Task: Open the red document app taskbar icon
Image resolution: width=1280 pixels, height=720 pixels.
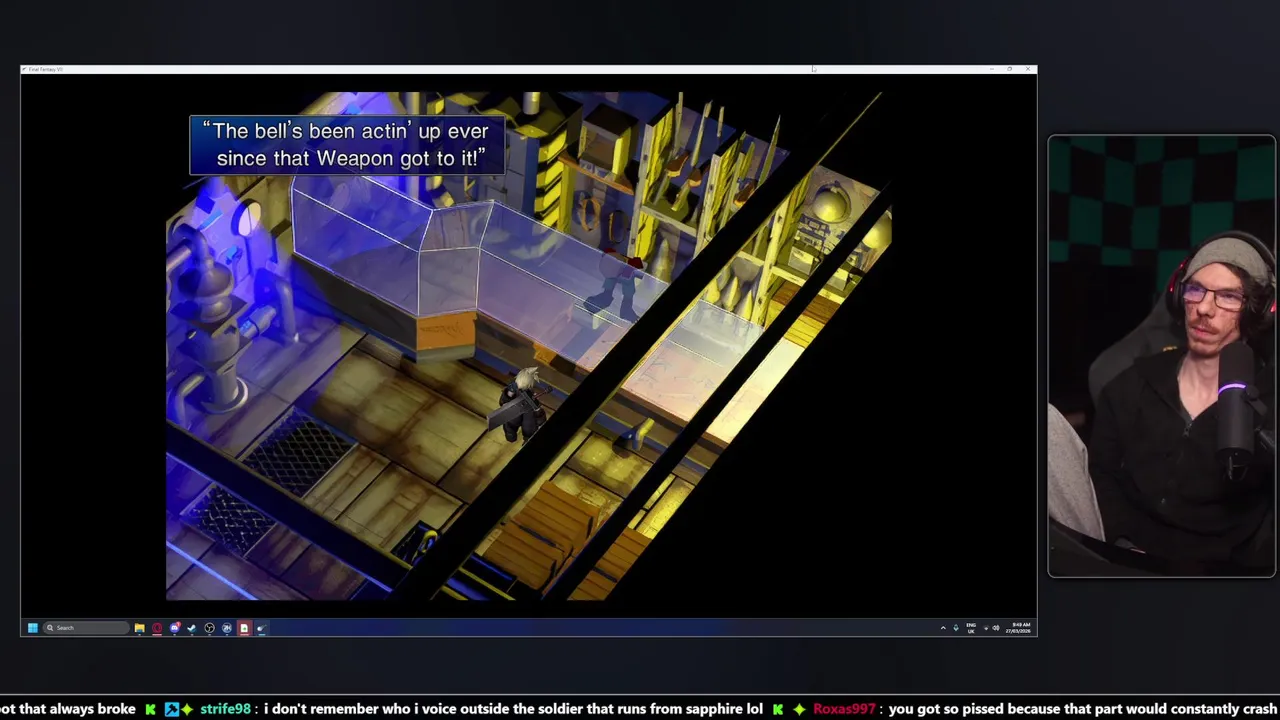Action: click(x=244, y=628)
